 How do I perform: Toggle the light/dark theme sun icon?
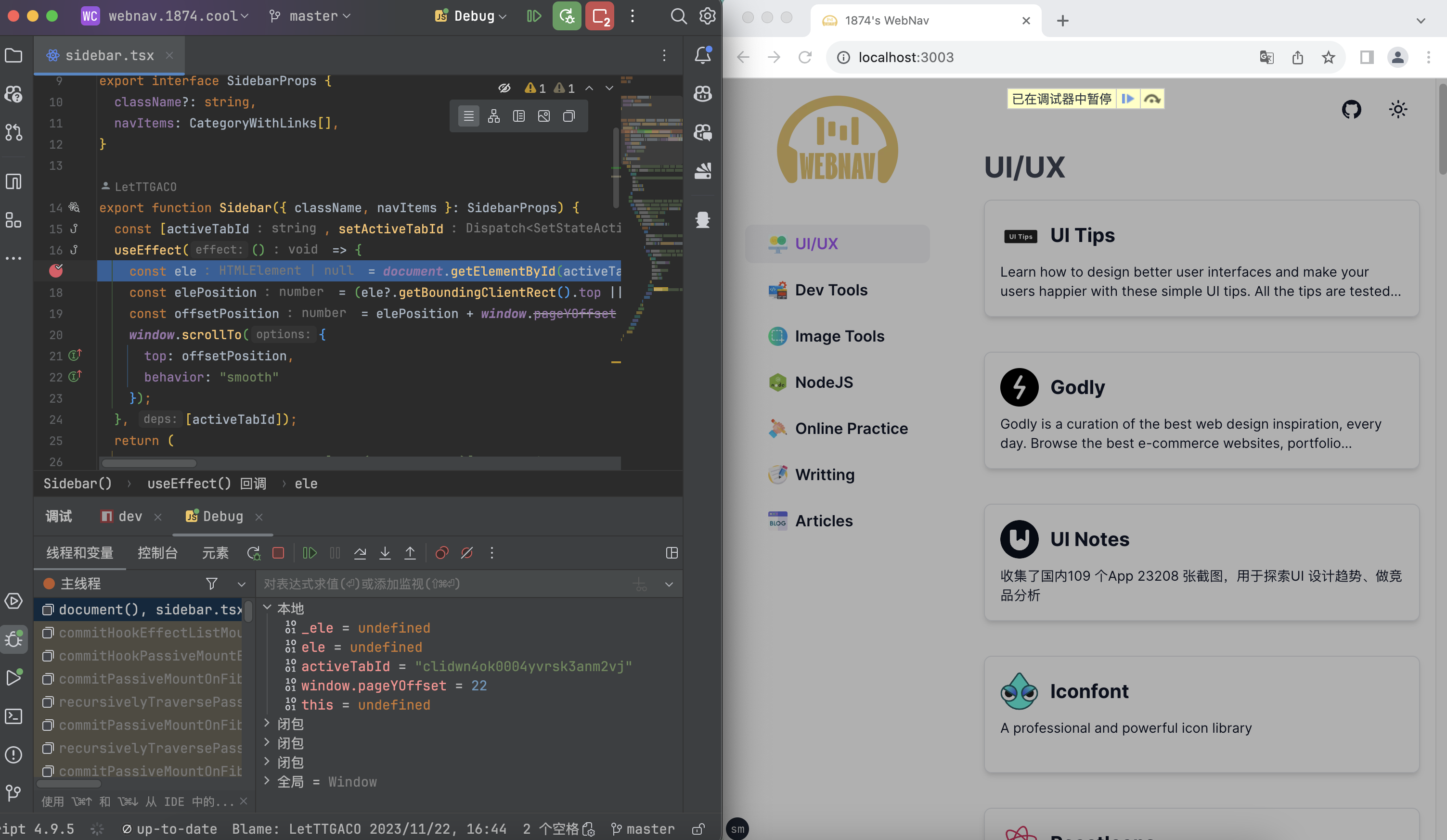point(1397,109)
